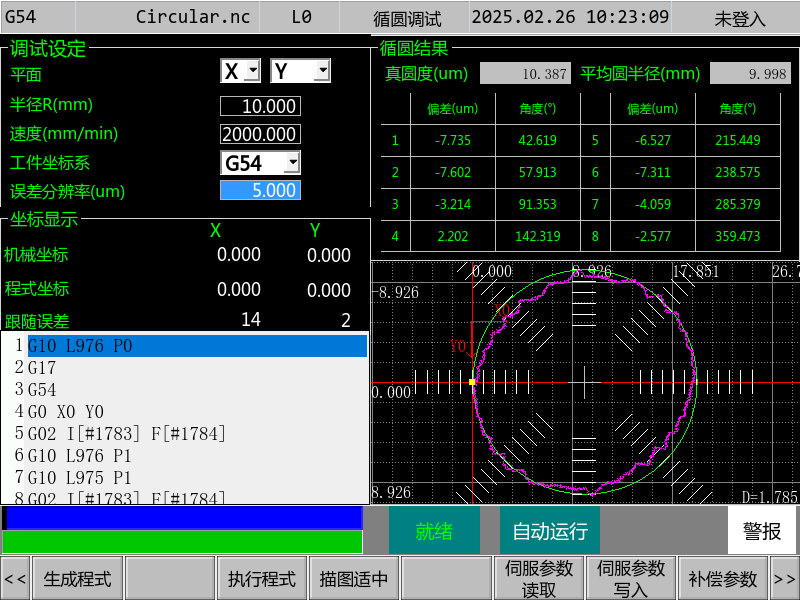Open the 补偿参数 softkey
The width and height of the screenshot is (800, 600).
click(723, 579)
